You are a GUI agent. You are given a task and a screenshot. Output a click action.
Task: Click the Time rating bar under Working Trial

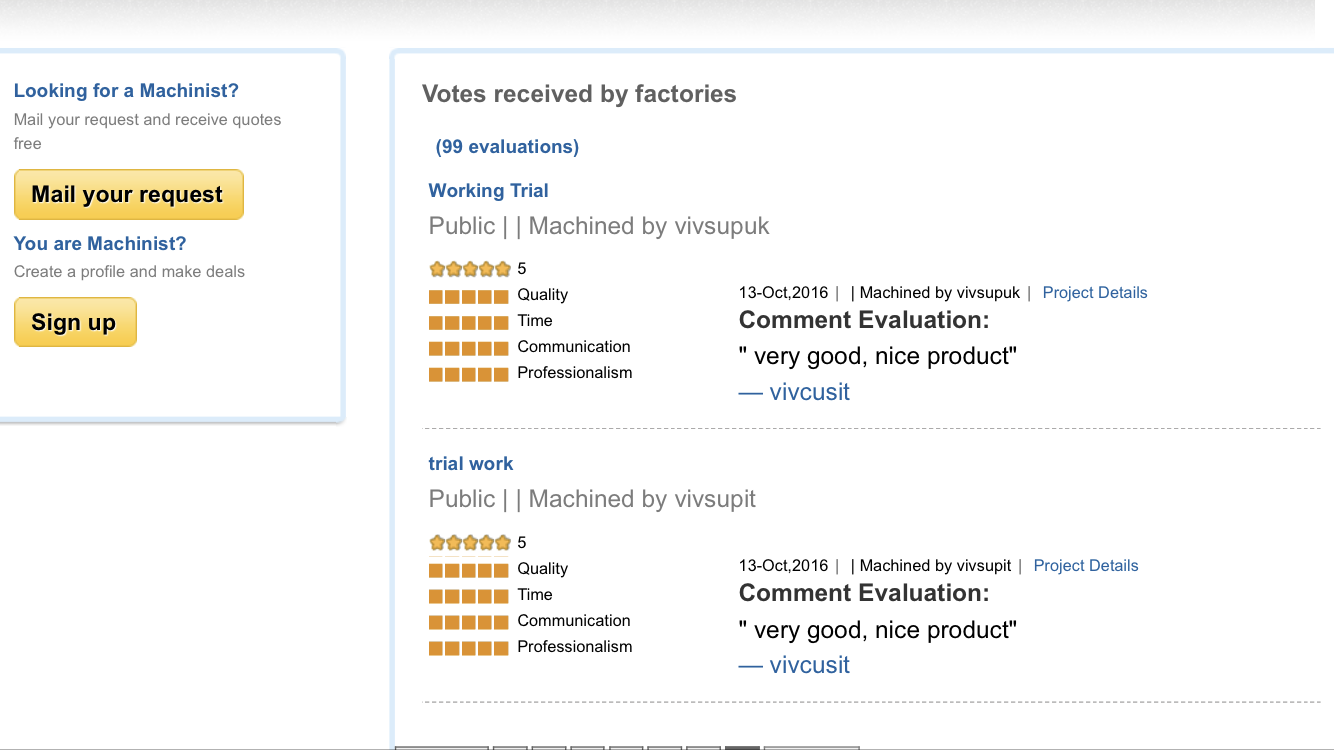[469, 322]
